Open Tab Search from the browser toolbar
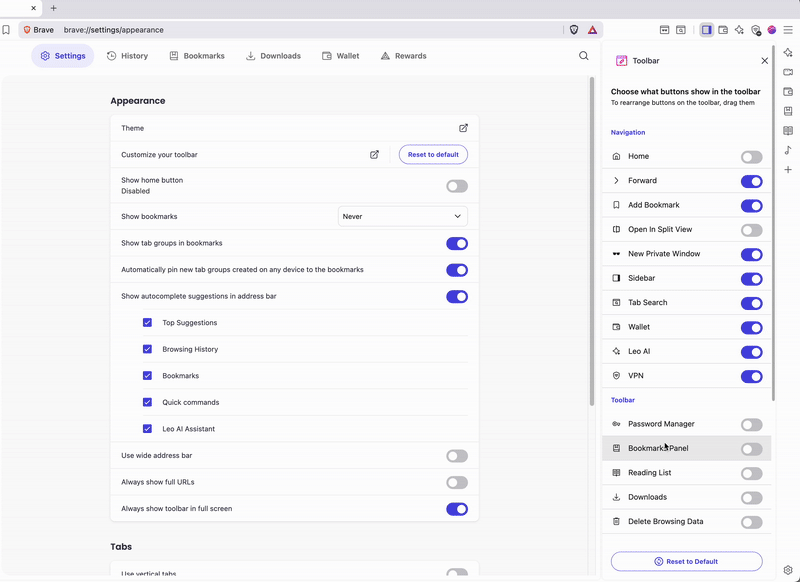 pyautogui.click(x=681, y=30)
